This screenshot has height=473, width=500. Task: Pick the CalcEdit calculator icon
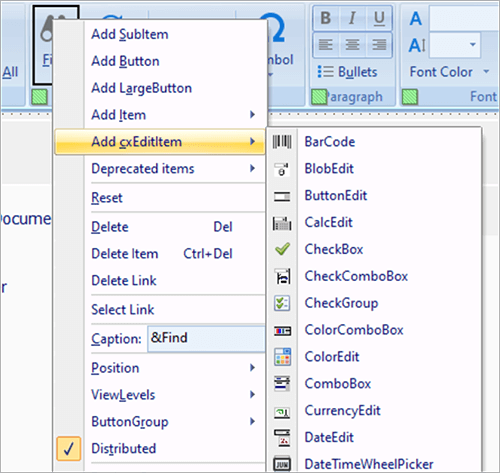pos(282,223)
